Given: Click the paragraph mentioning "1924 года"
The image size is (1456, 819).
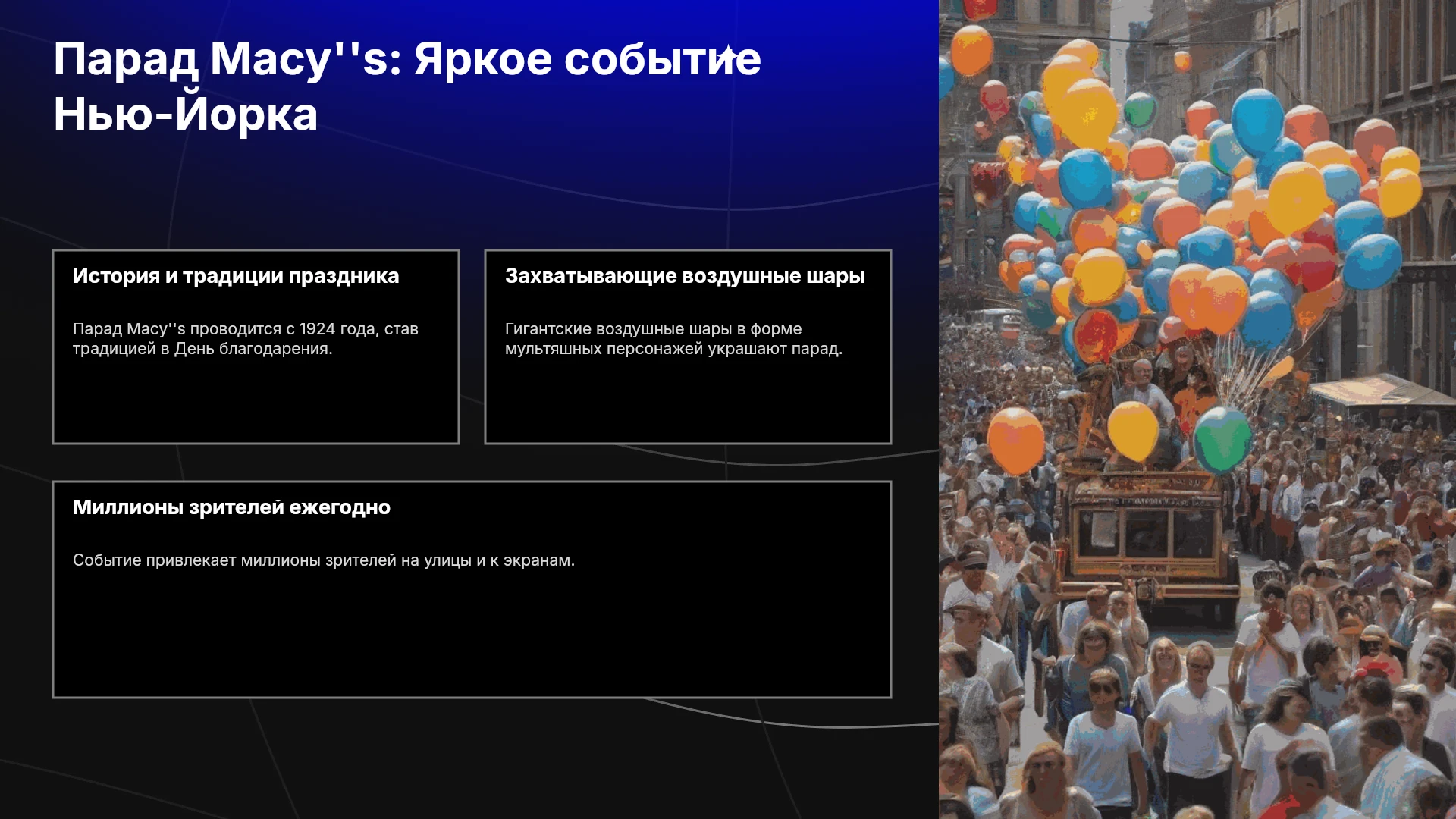Looking at the screenshot, I should pyautogui.click(x=246, y=339).
